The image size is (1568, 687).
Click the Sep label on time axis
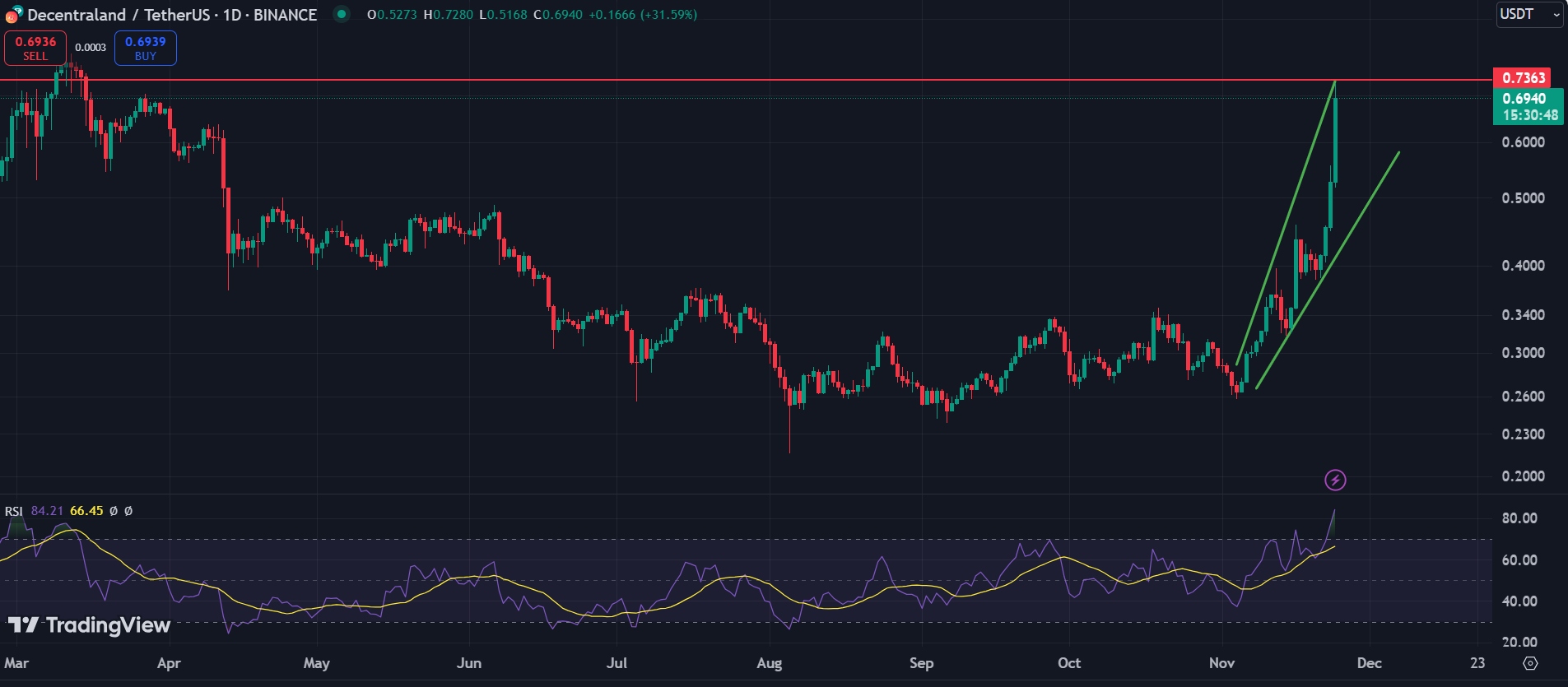[x=922, y=663]
